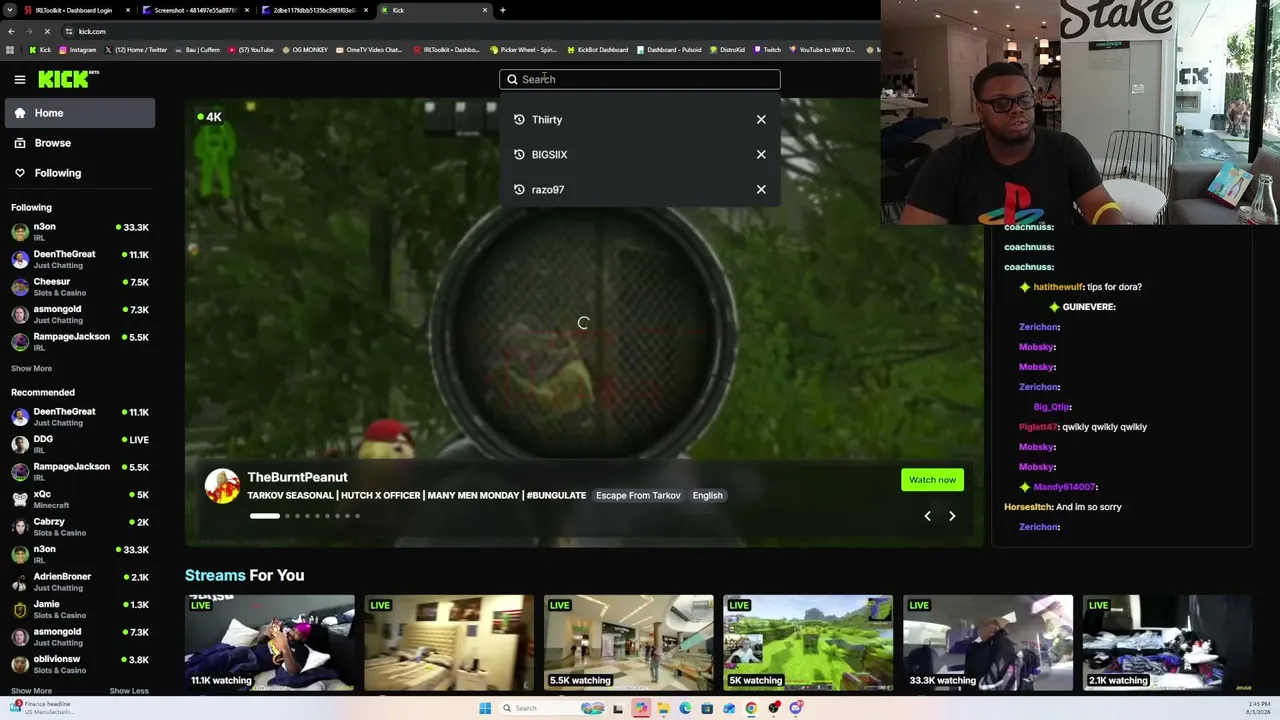Switch to the Kick browser tab
1280x720 pixels.
point(435,10)
